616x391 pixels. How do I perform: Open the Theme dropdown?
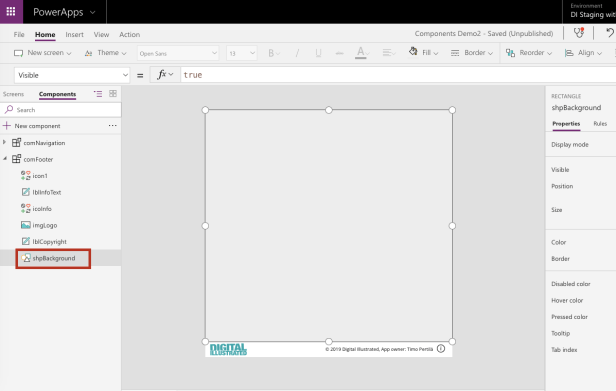[x=106, y=53]
